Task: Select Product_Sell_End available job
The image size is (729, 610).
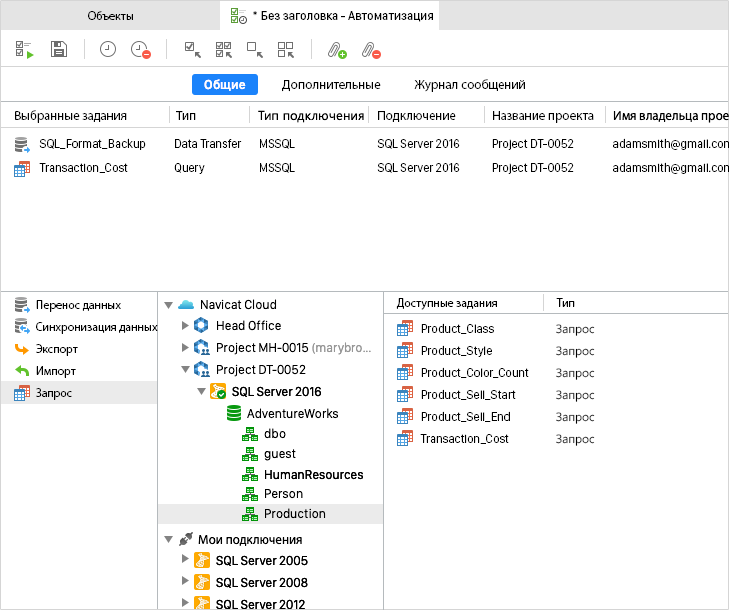Action: click(x=556, y=417)
